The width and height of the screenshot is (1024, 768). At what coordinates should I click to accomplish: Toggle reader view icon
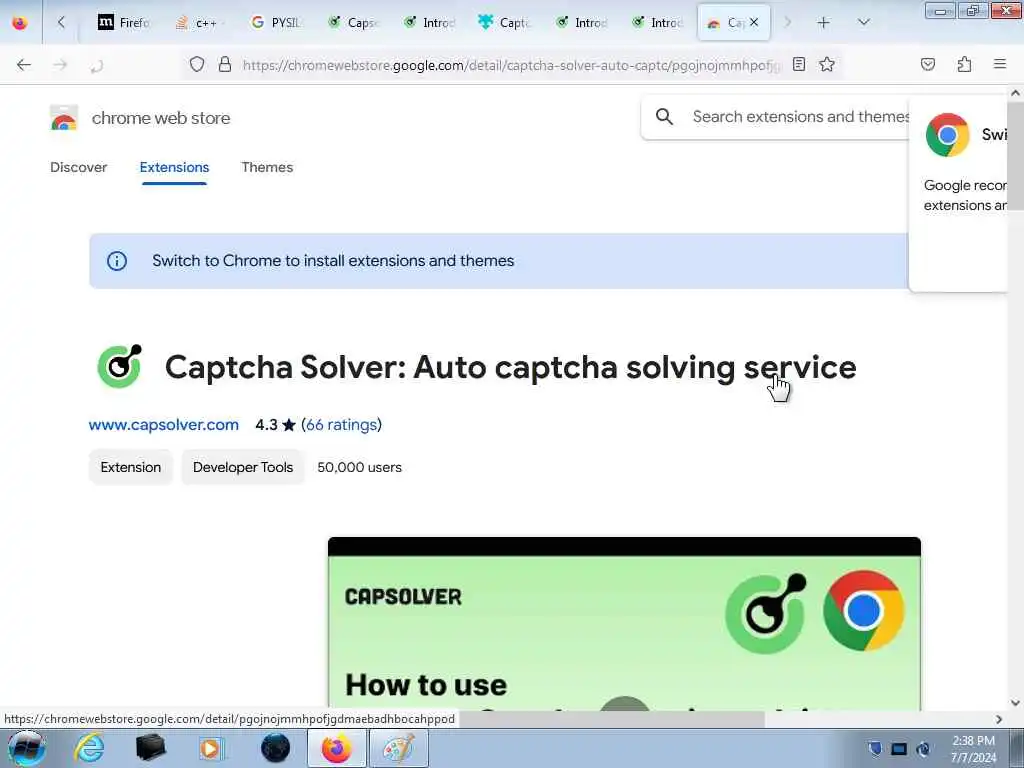(799, 64)
